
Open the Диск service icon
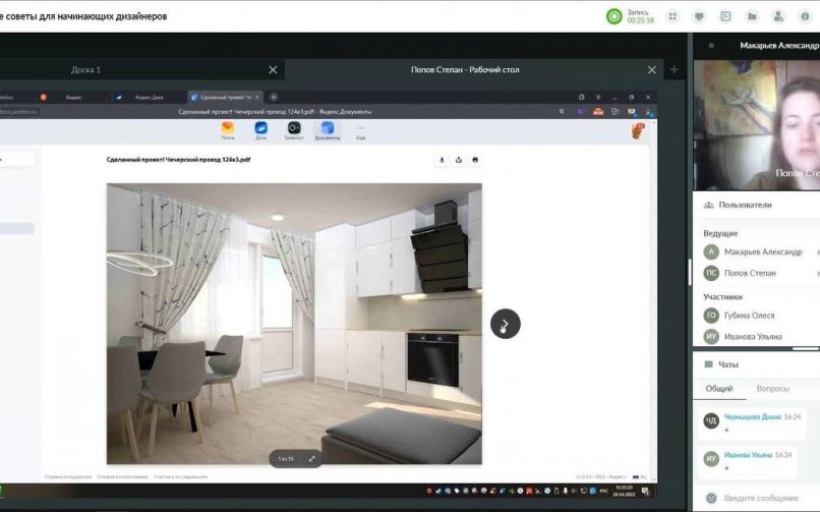coord(260,131)
